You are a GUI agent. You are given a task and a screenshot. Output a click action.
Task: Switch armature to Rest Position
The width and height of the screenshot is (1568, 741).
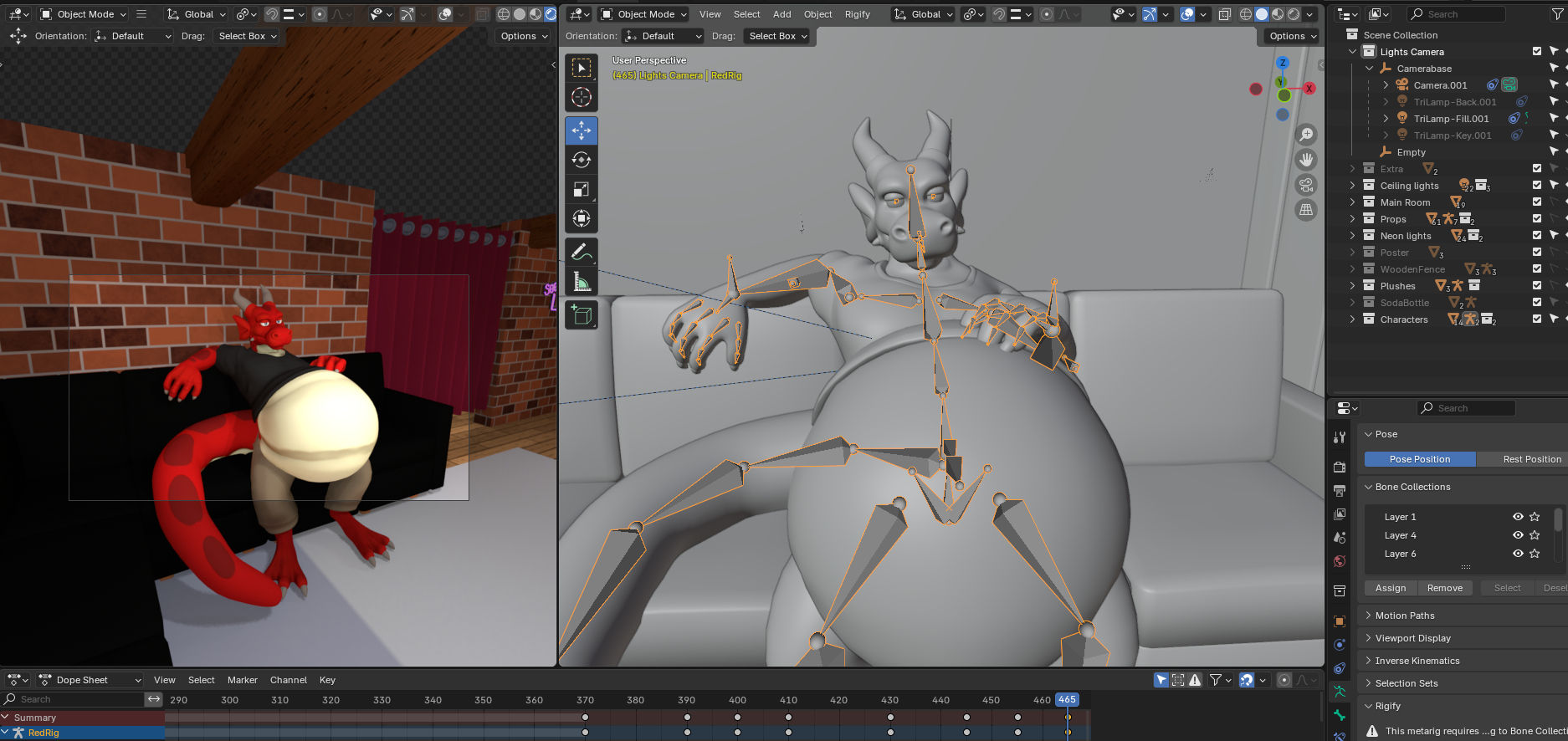(x=1530, y=459)
